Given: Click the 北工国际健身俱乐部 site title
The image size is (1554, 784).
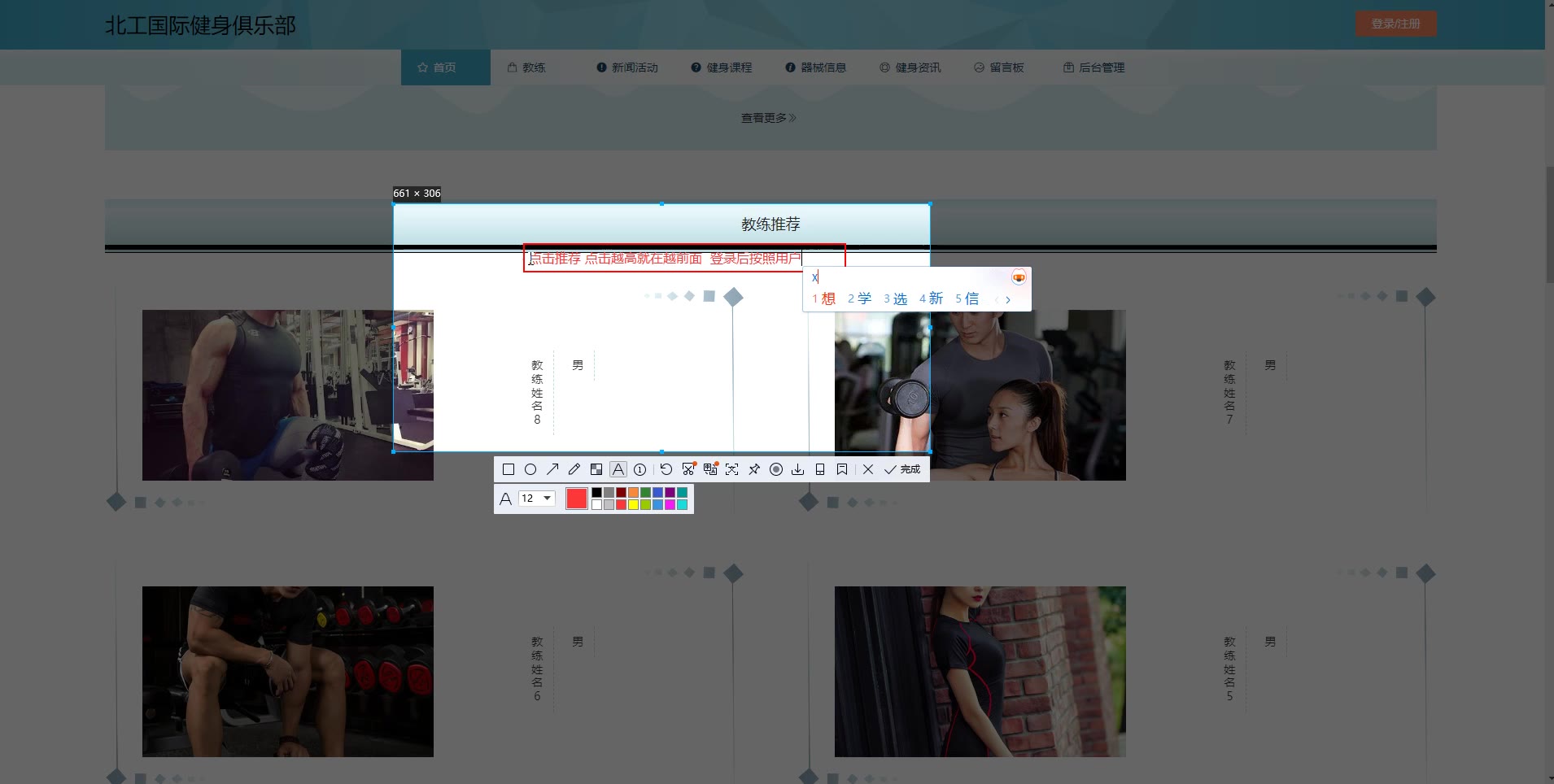Looking at the screenshot, I should coord(200,25).
